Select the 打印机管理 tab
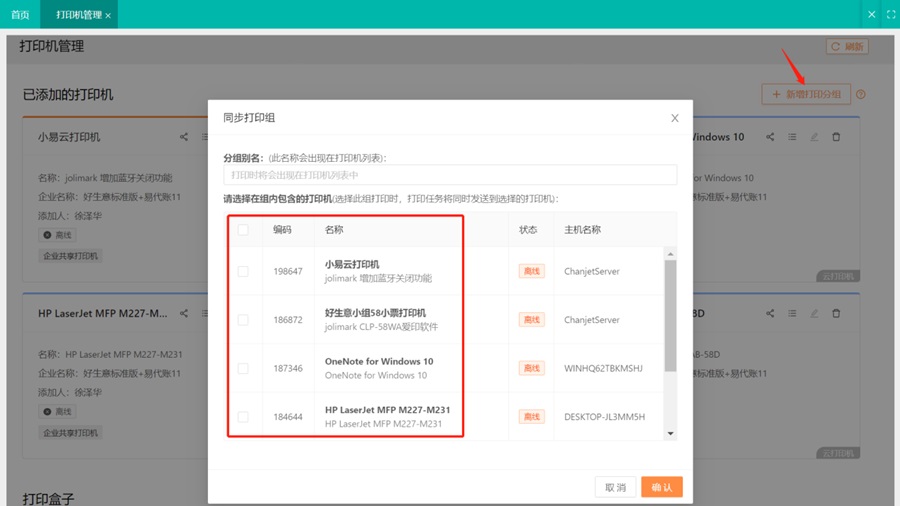Viewport: 900px width, 506px height. [79, 14]
